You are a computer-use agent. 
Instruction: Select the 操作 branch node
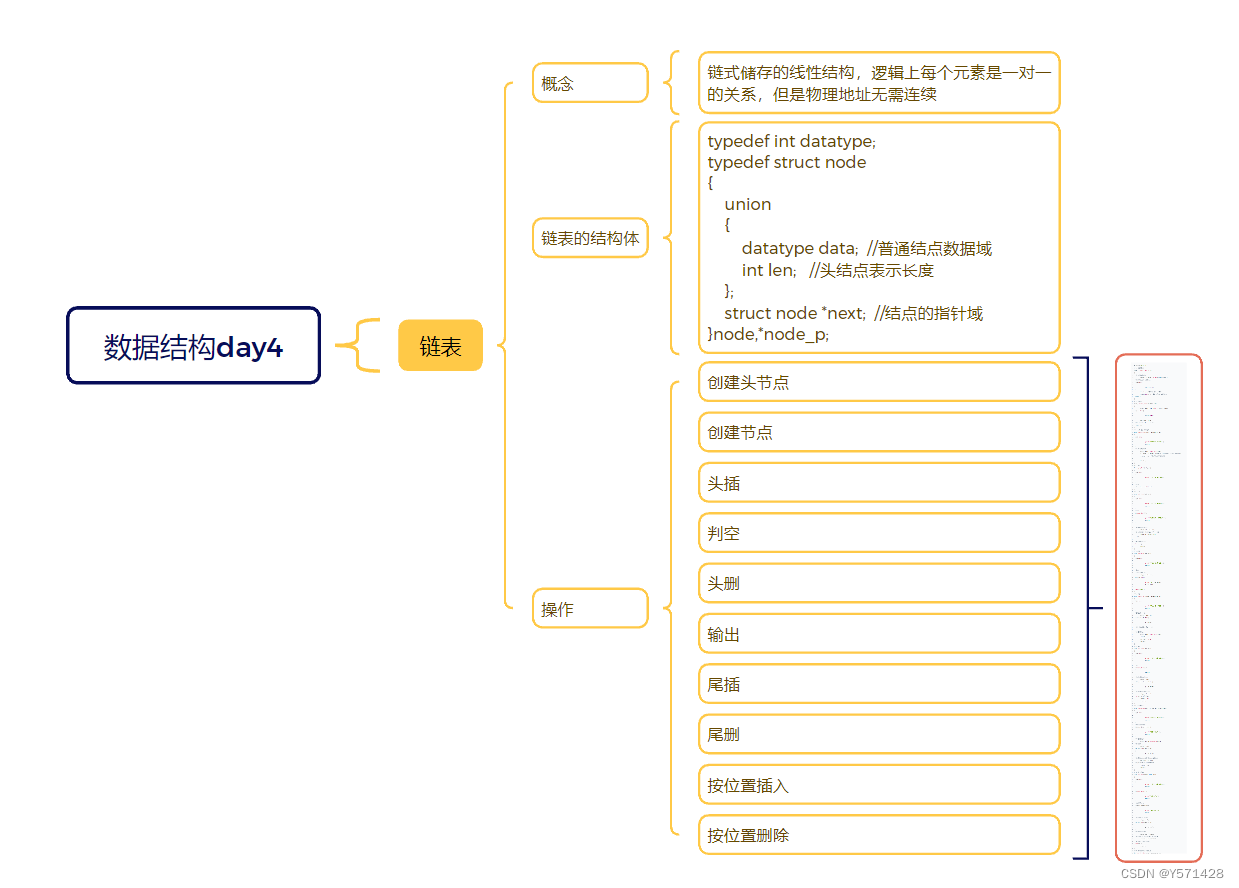pos(590,608)
